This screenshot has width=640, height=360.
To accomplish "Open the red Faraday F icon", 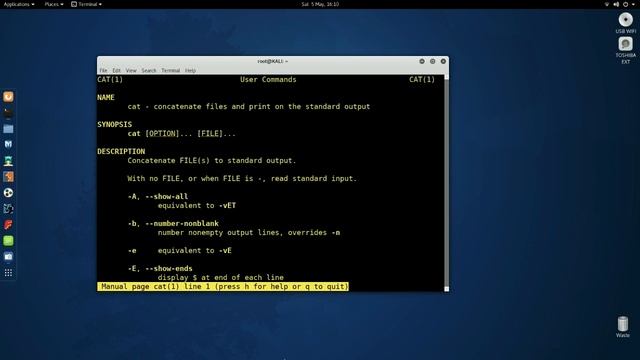I will click(x=8, y=224).
